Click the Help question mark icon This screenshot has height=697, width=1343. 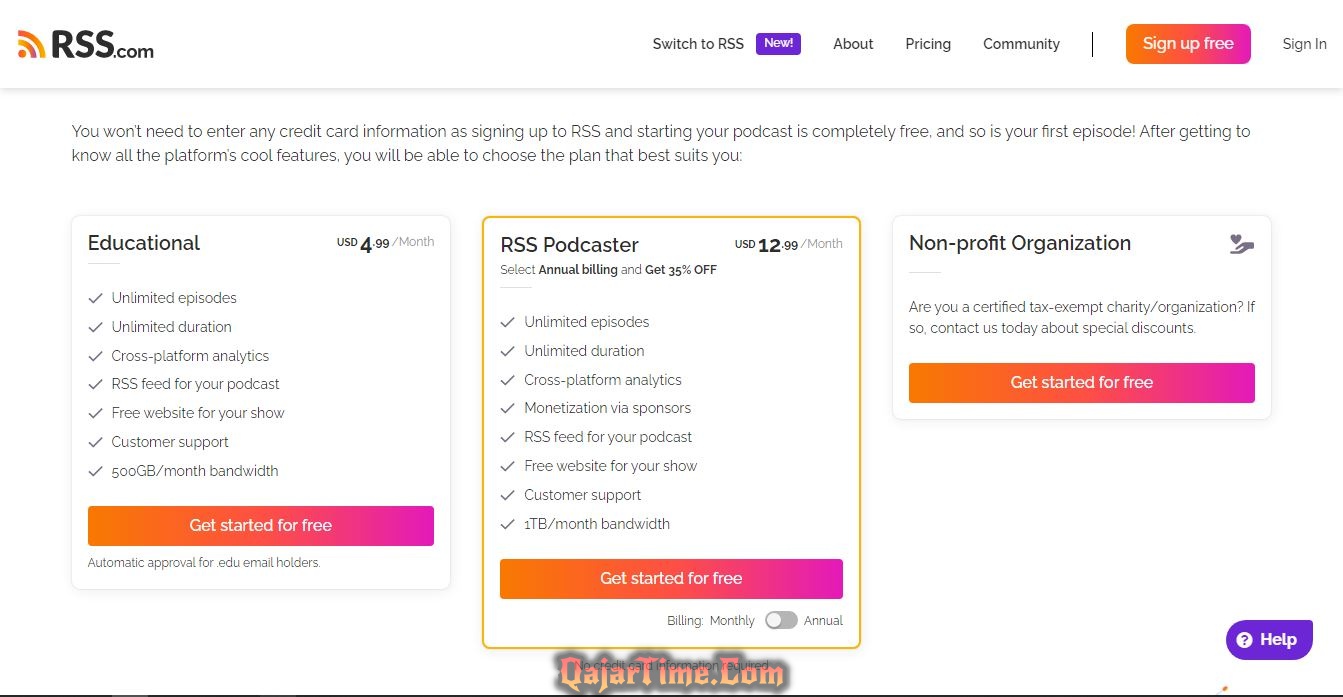[1244, 640]
